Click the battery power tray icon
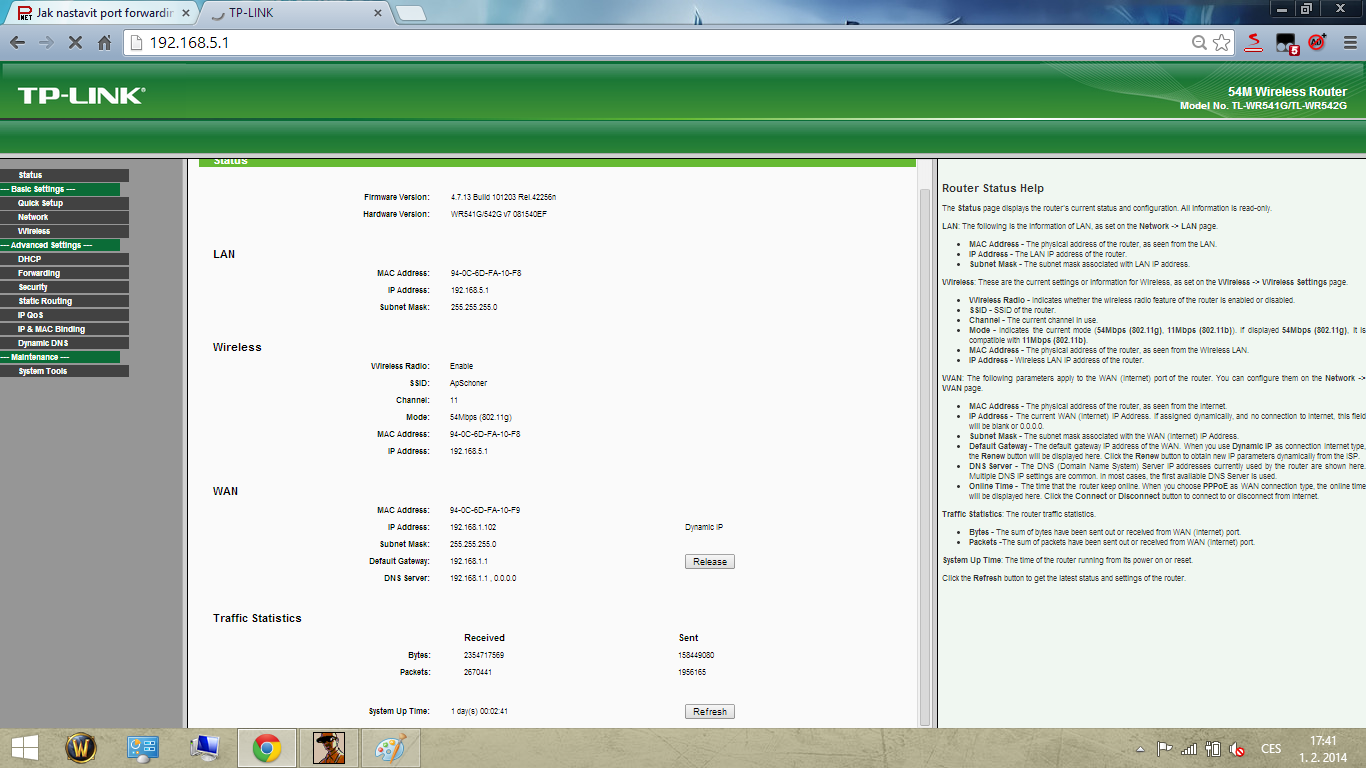Image resolution: width=1366 pixels, height=768 pixels. (1213, 748)
